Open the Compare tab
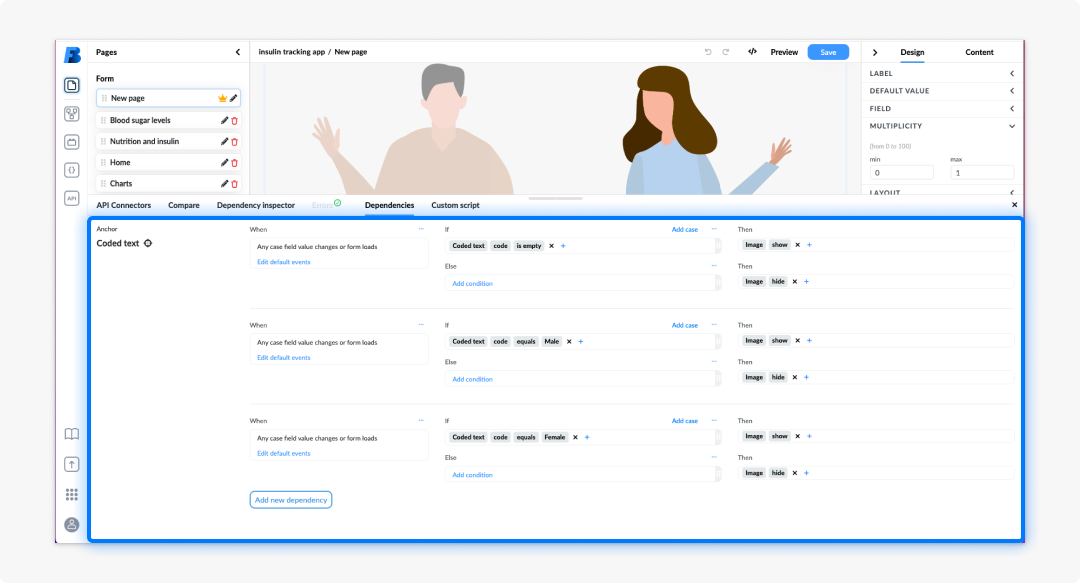This screenshot has width=1080, height=583. (x=184, y=205)
